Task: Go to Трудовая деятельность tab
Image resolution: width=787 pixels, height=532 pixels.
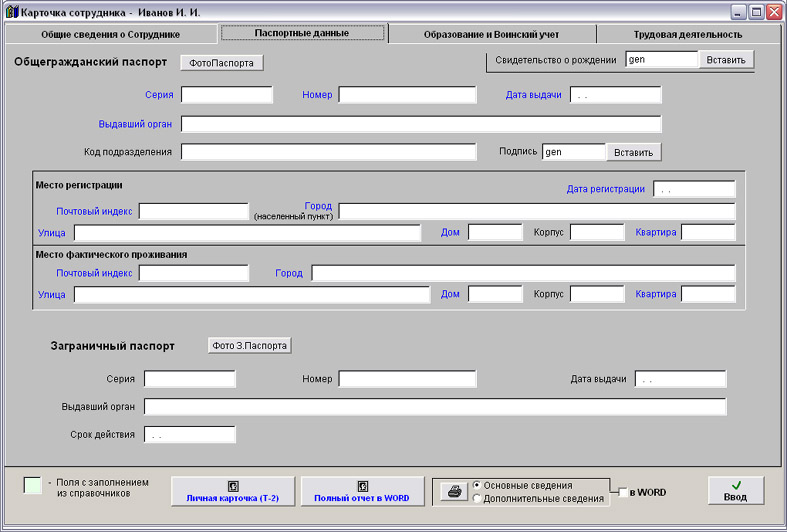Action: [x=687, y=34]
